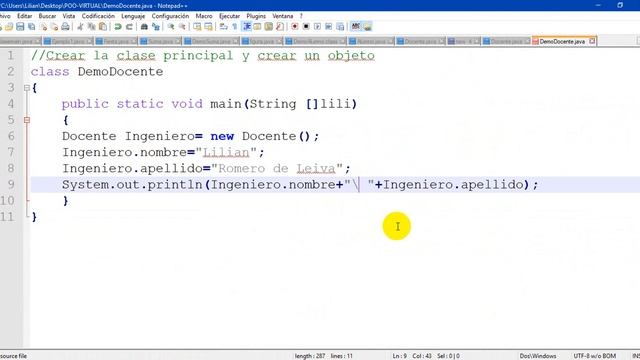Click the Save All toolbar icon
Viewport: 640px width, 360px height.
tap(31, 27)
